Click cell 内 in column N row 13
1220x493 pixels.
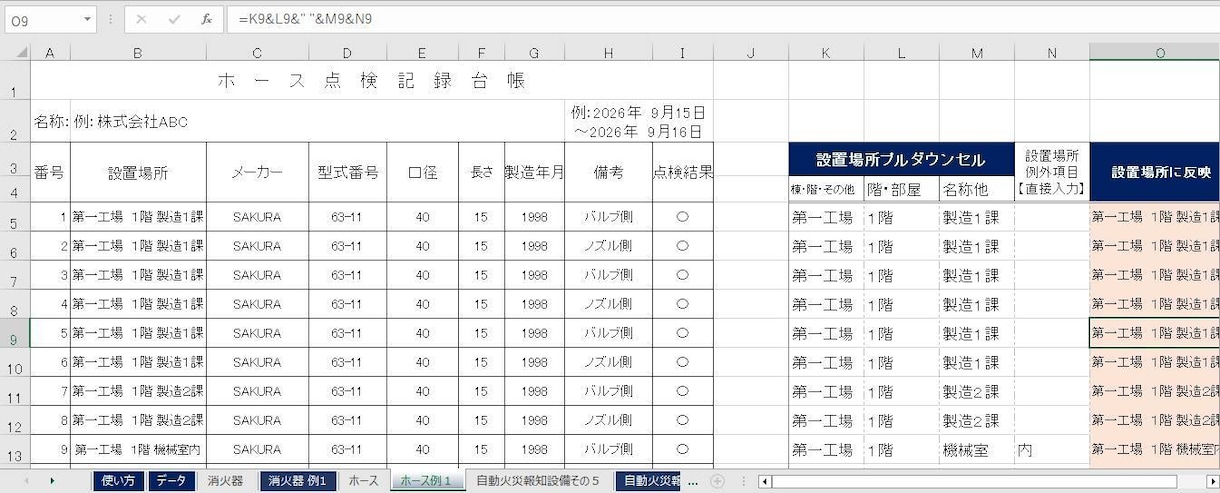[1052, 450]
